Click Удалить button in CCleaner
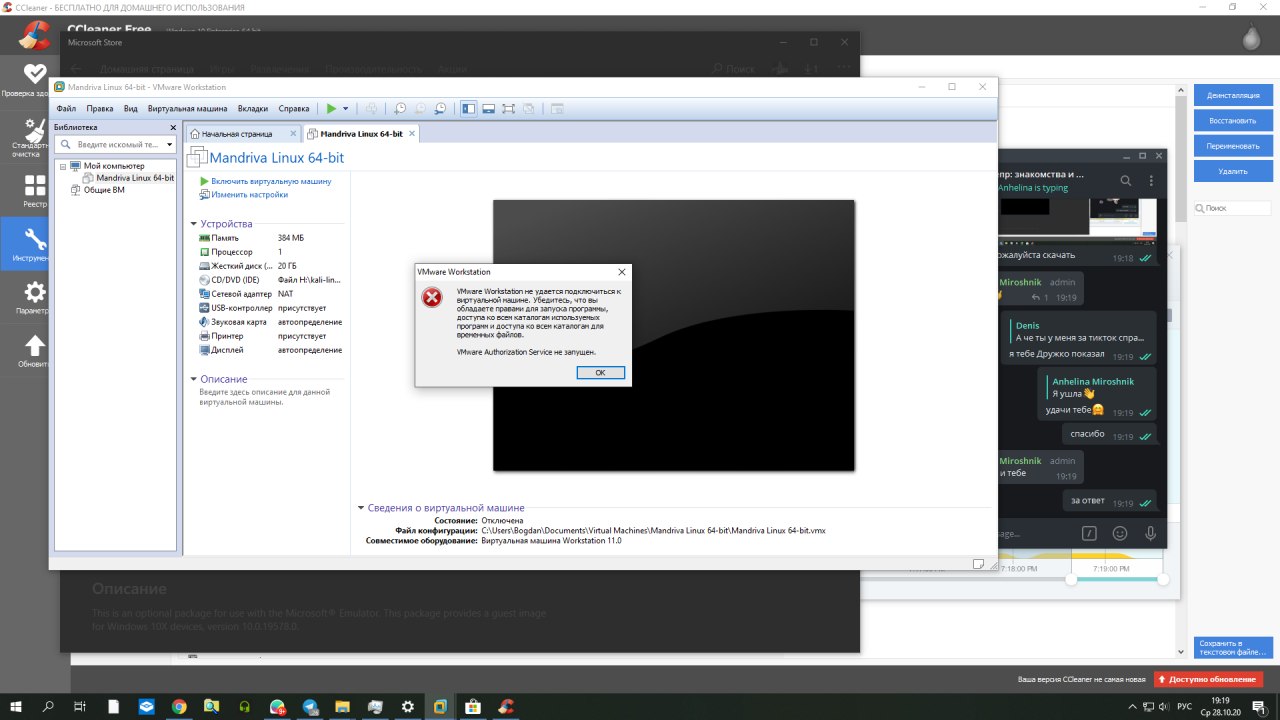Viewport: 1280px width, 720px height. pos(1232,171)
